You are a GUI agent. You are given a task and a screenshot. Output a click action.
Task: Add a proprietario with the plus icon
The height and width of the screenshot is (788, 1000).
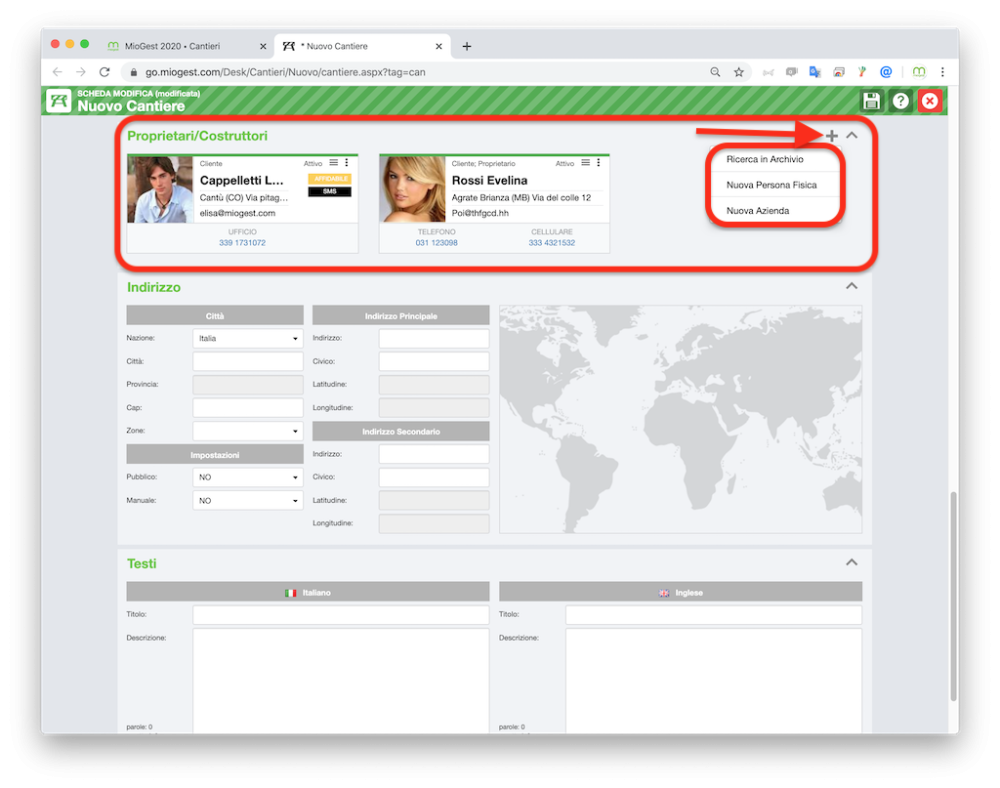832,136
